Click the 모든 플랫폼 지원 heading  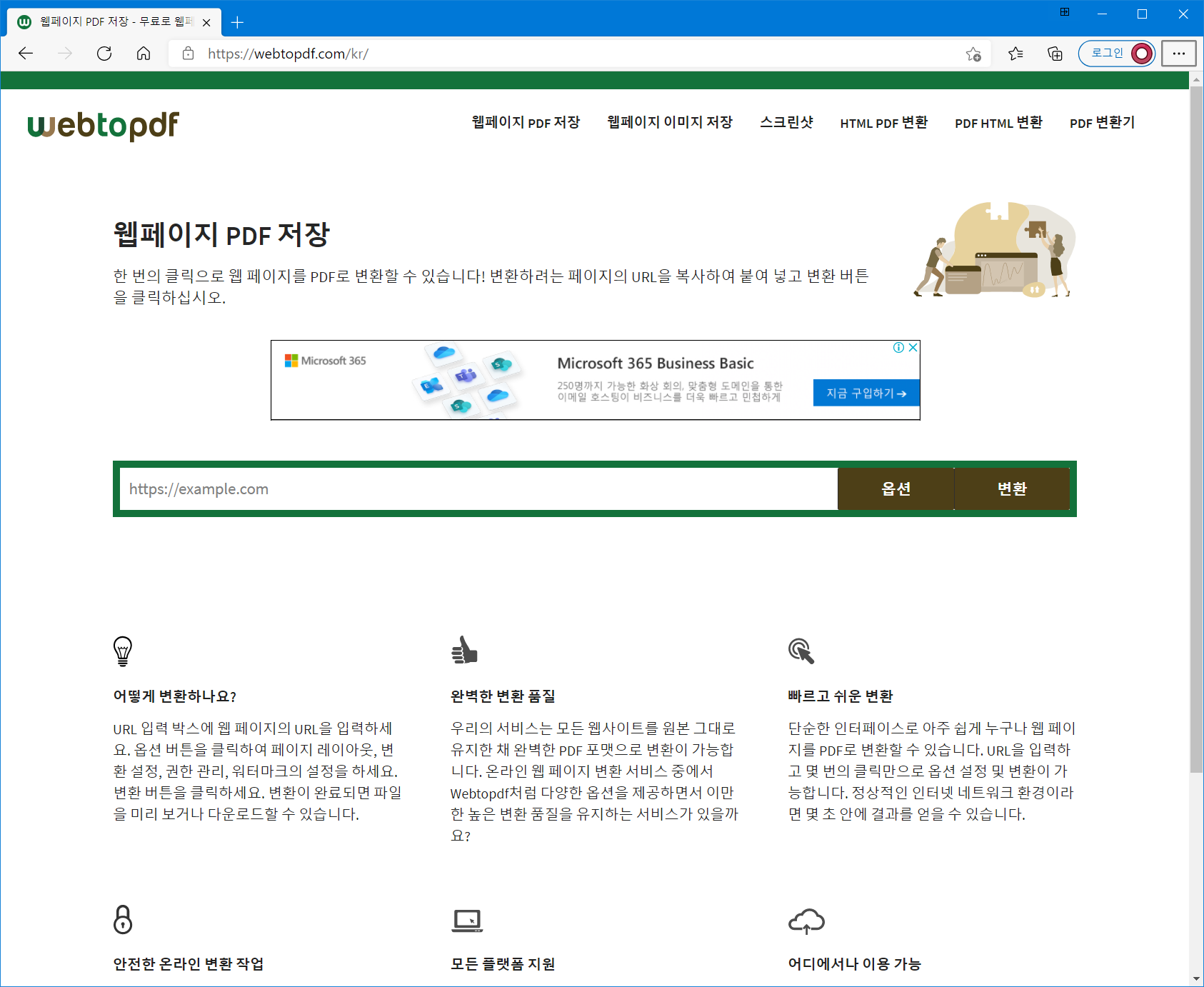pos(503,964)
